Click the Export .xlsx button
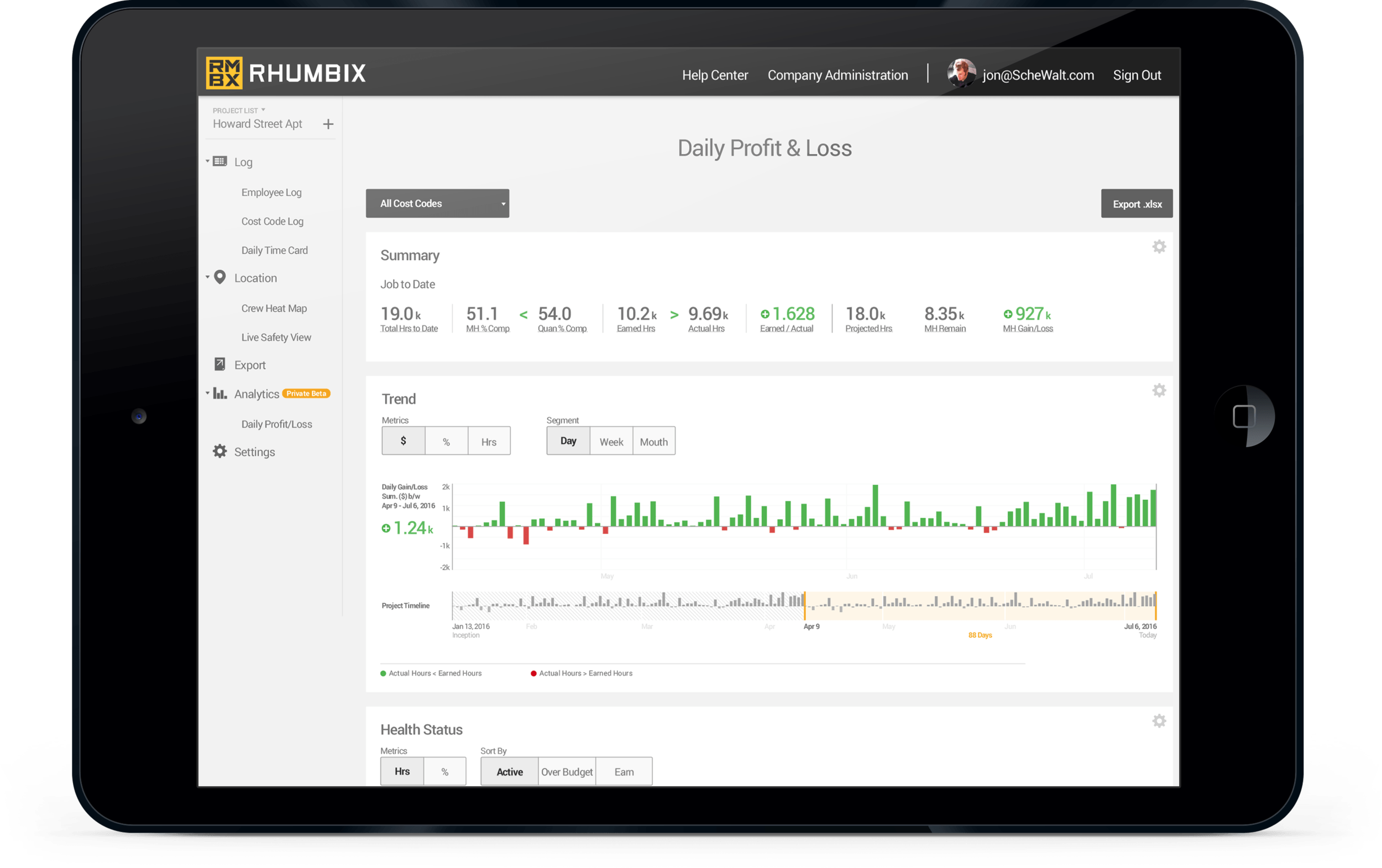Viewport: 1382px width, 868px height. [1137, 204]
